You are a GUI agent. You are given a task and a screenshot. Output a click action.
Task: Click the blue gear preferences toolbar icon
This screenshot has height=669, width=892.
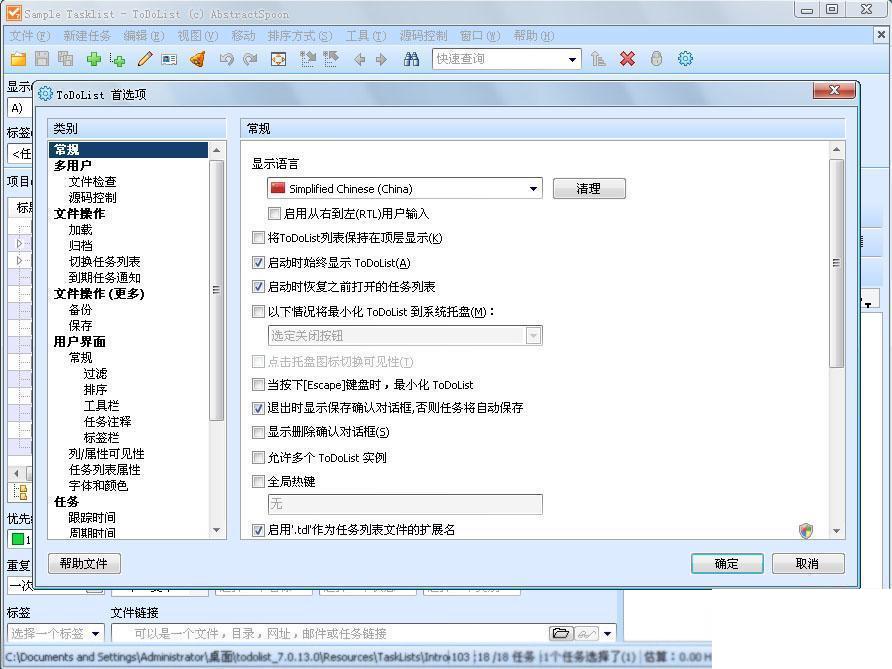point(685,59)
